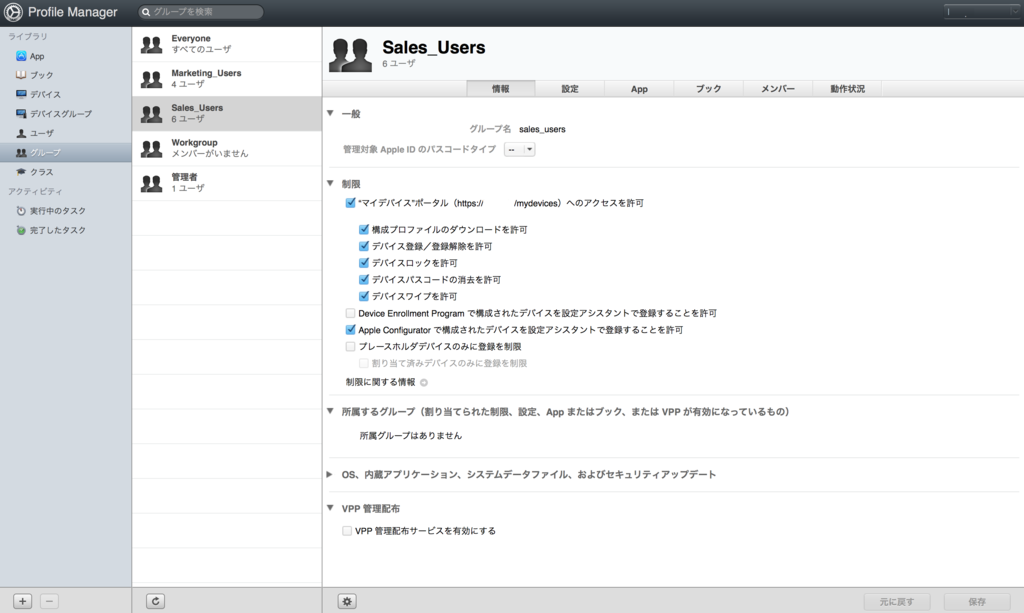Click the グループを検索 search field
The image size is (1024, 613).
click(201, 12)
